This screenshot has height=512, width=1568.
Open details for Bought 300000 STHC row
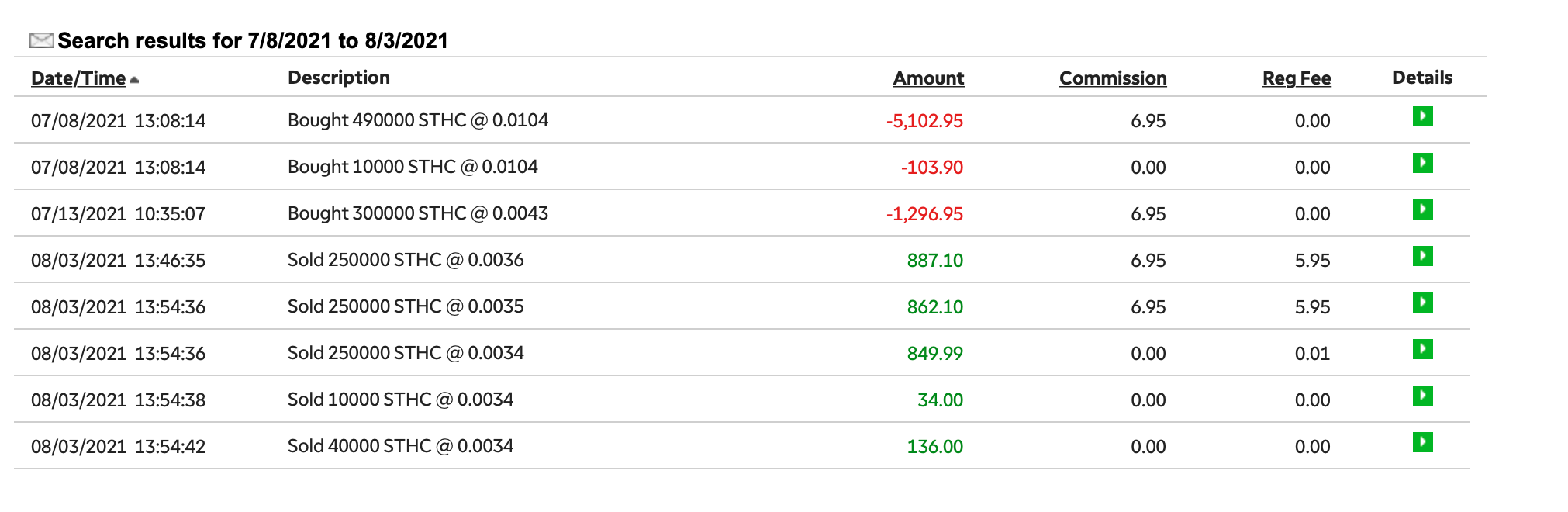click(1422, 210)
